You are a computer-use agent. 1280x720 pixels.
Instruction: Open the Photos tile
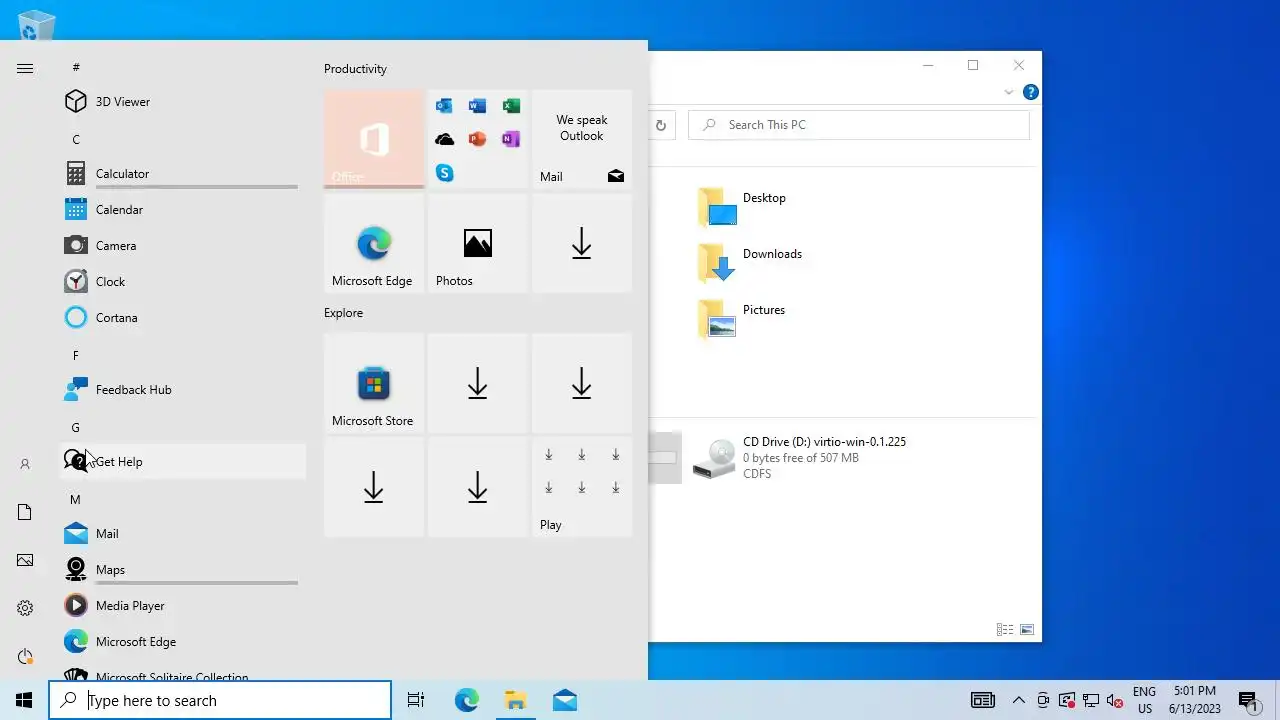click(x=478, y=243)
